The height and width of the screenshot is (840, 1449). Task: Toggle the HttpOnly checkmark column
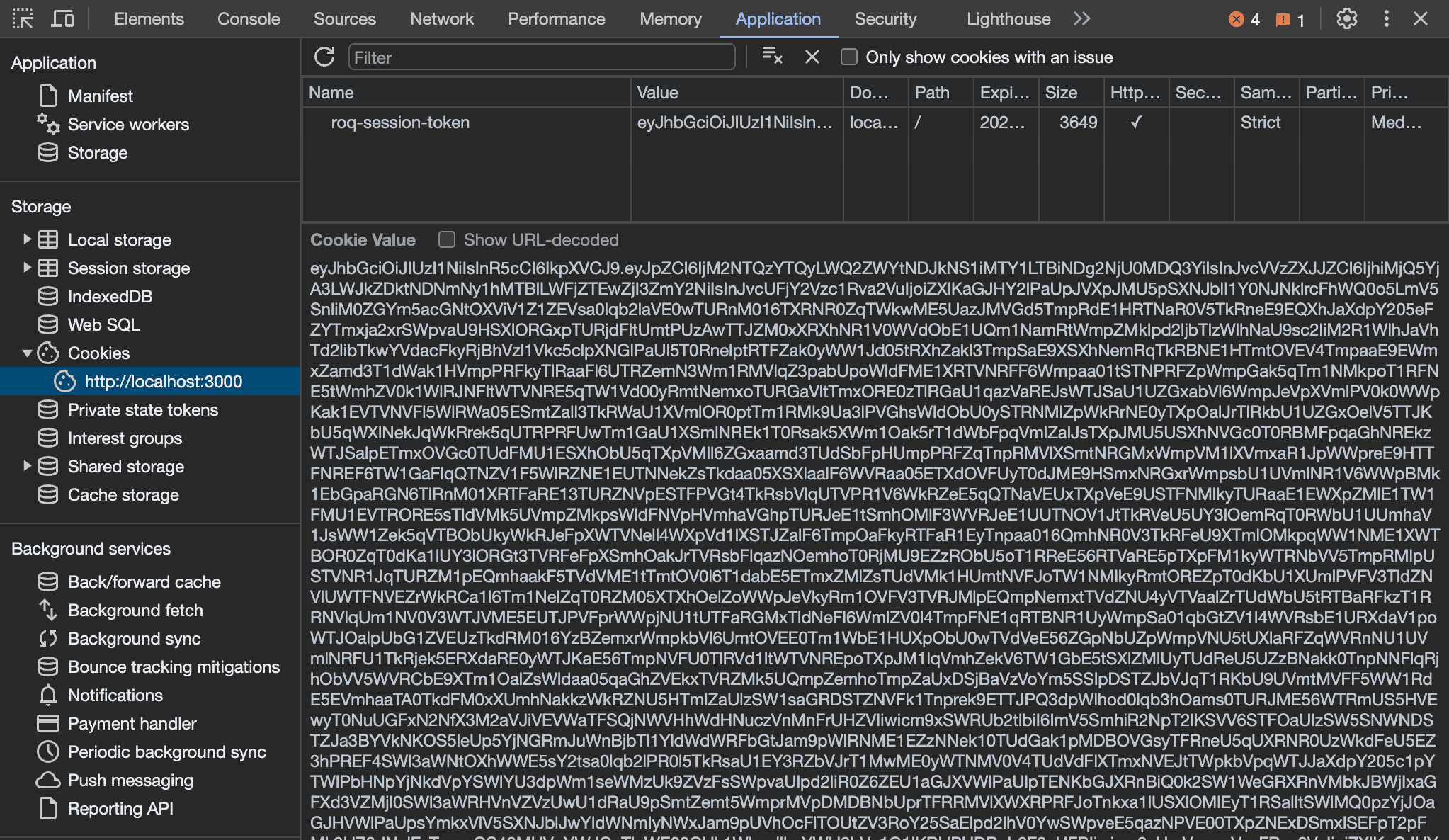pos(1135,122)
